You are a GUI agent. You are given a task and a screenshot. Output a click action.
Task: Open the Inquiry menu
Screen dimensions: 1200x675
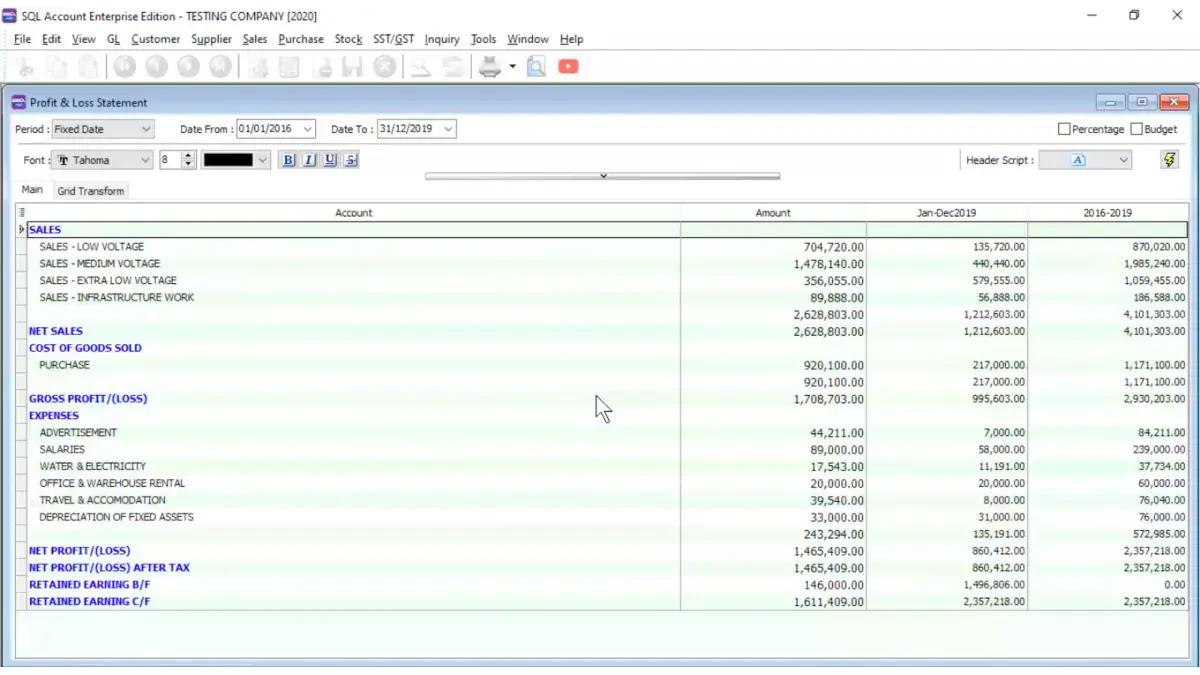tap(442, 39)
